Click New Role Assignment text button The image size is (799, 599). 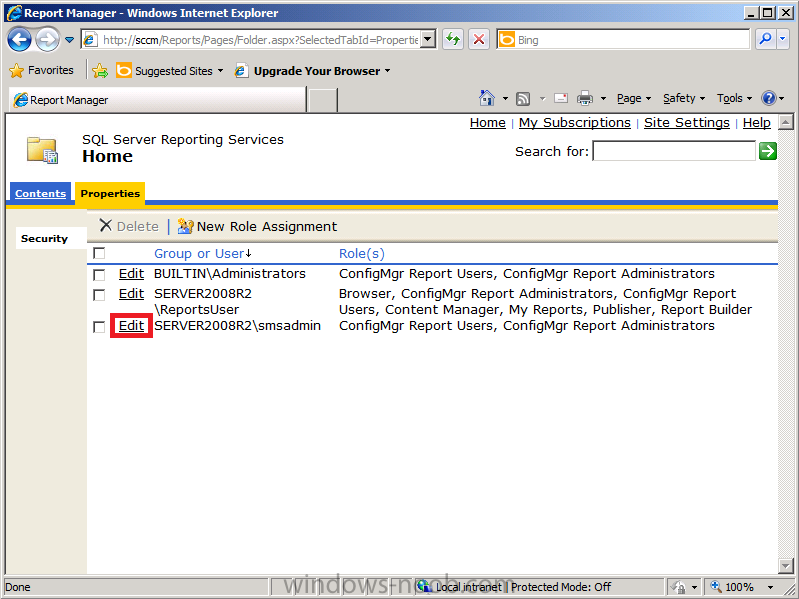pyautogui.click(x=267, y=226)
